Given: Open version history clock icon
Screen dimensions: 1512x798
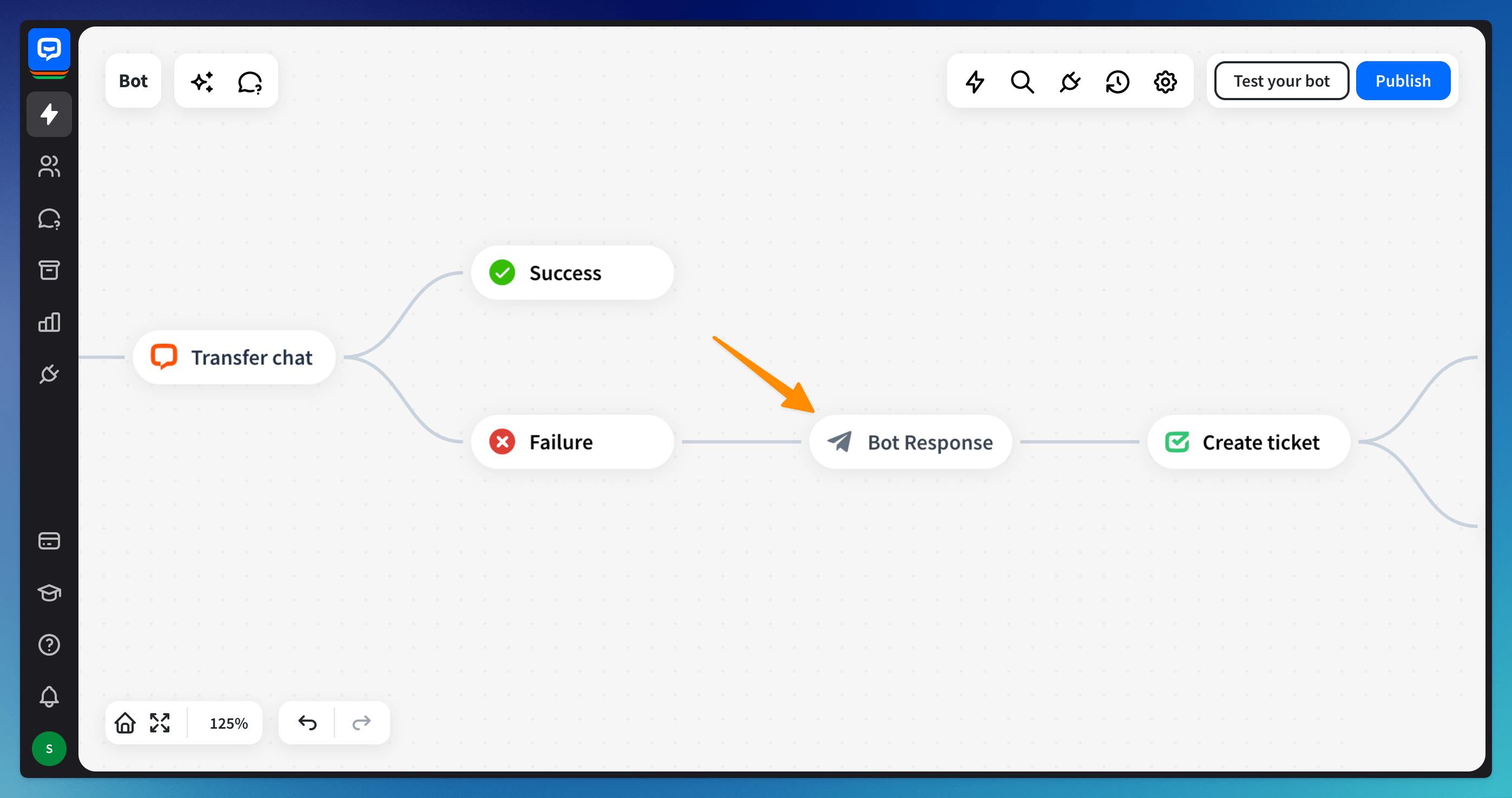Looking at the screenshot, I should tap(1117, 82).
